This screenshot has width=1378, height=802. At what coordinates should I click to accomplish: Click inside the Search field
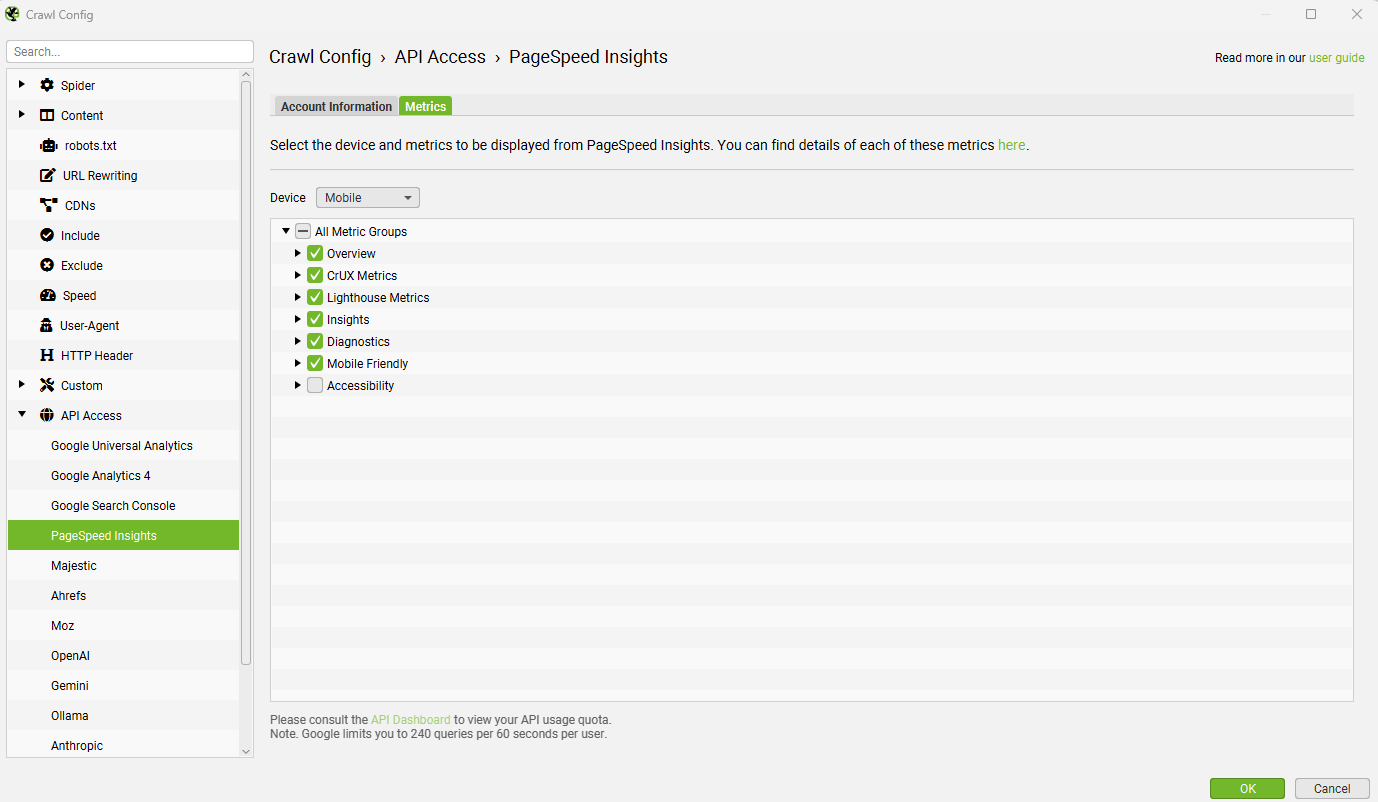point(129,50)
